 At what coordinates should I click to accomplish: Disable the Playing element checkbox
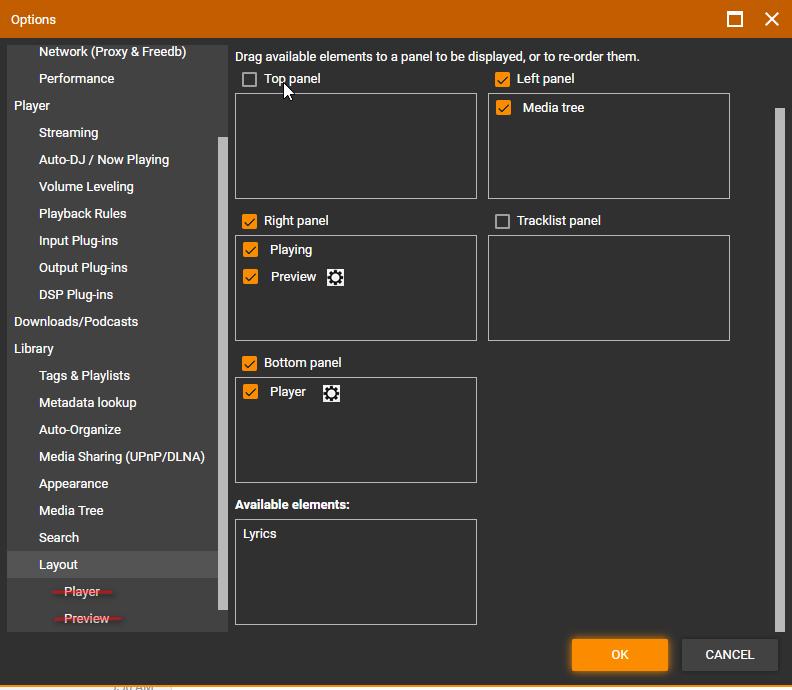[x=251, y=250]
